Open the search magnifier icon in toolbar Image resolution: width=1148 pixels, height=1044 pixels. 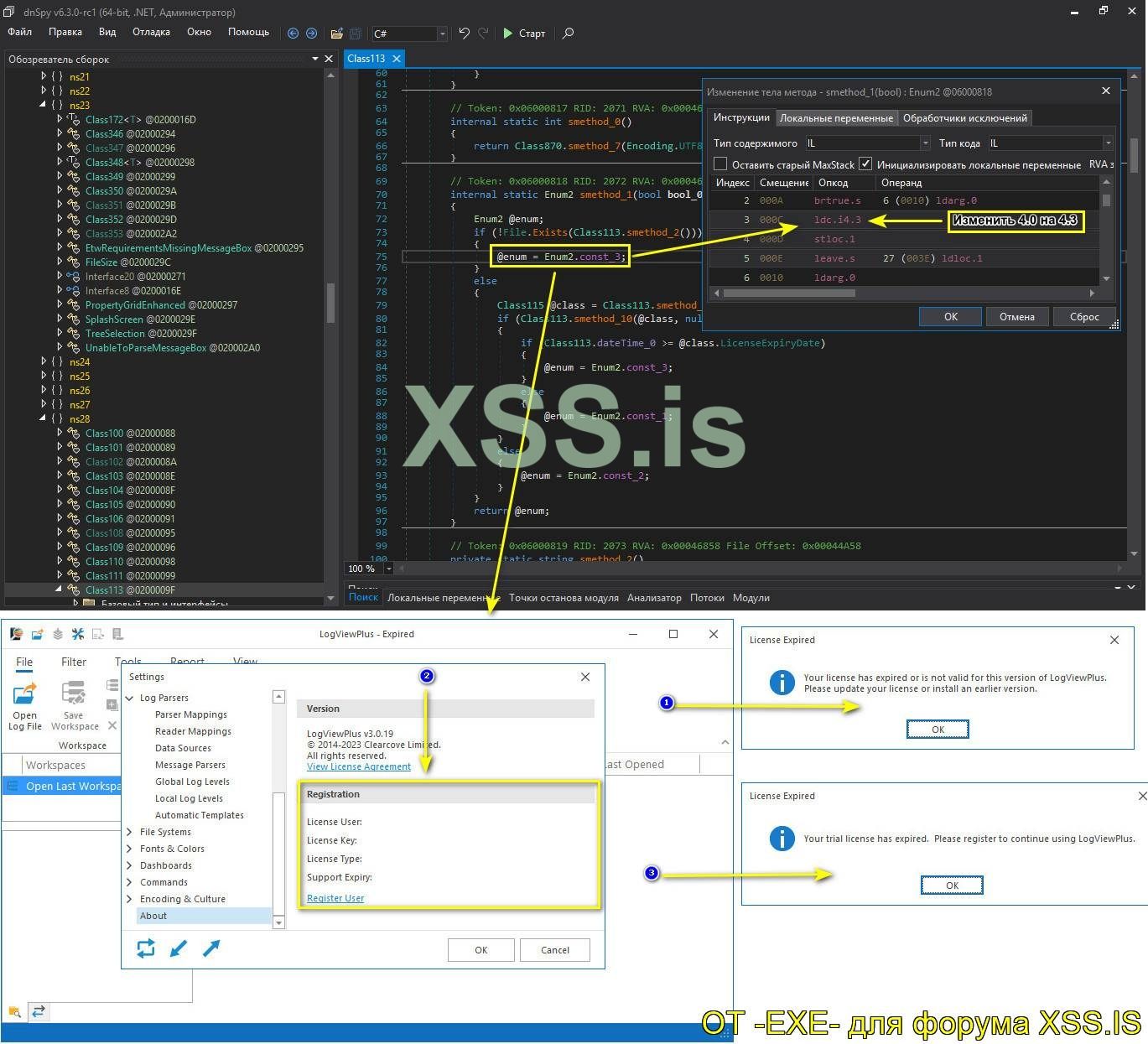click(568, 34)
